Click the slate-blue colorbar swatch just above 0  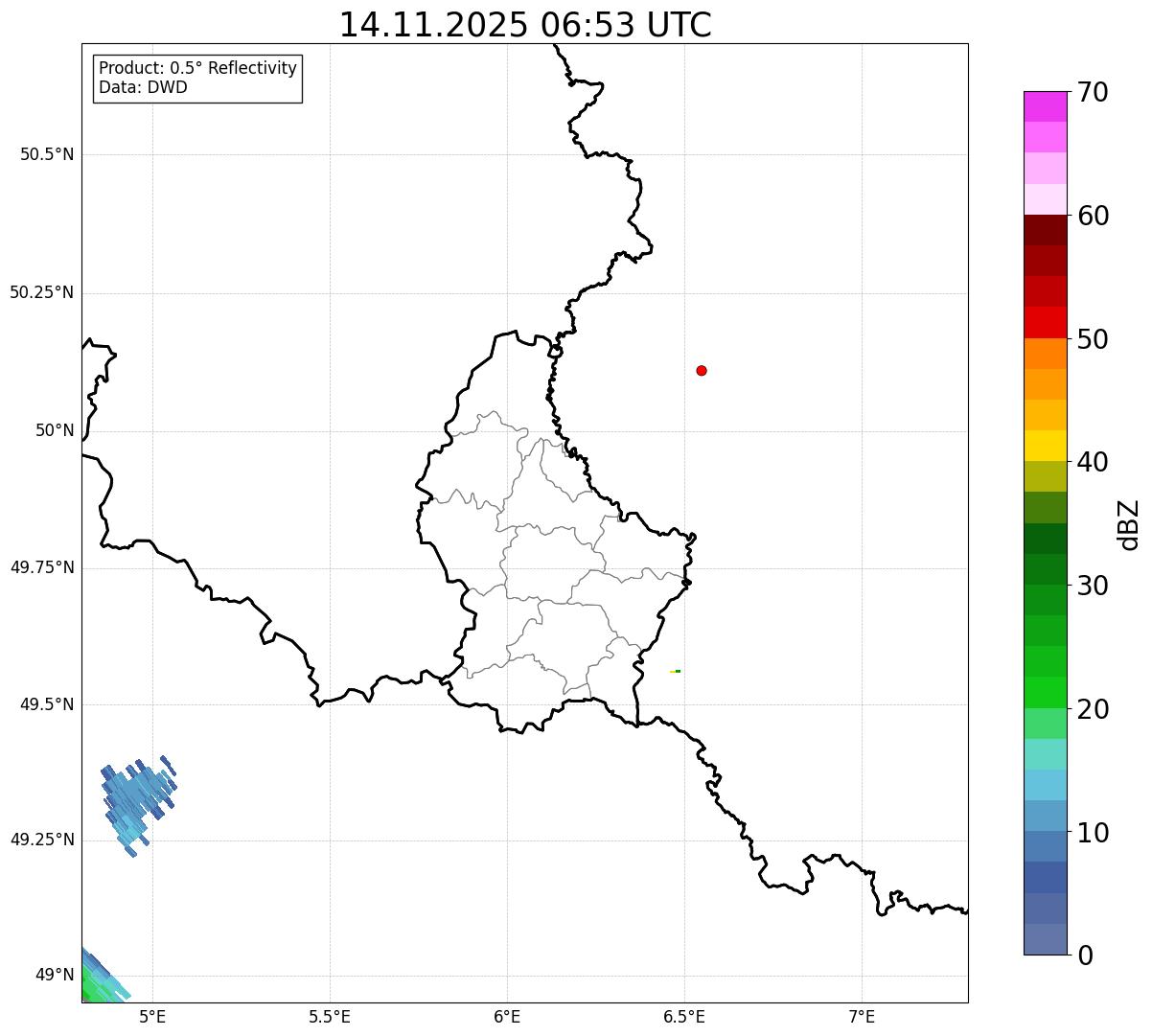(1045, 939)
